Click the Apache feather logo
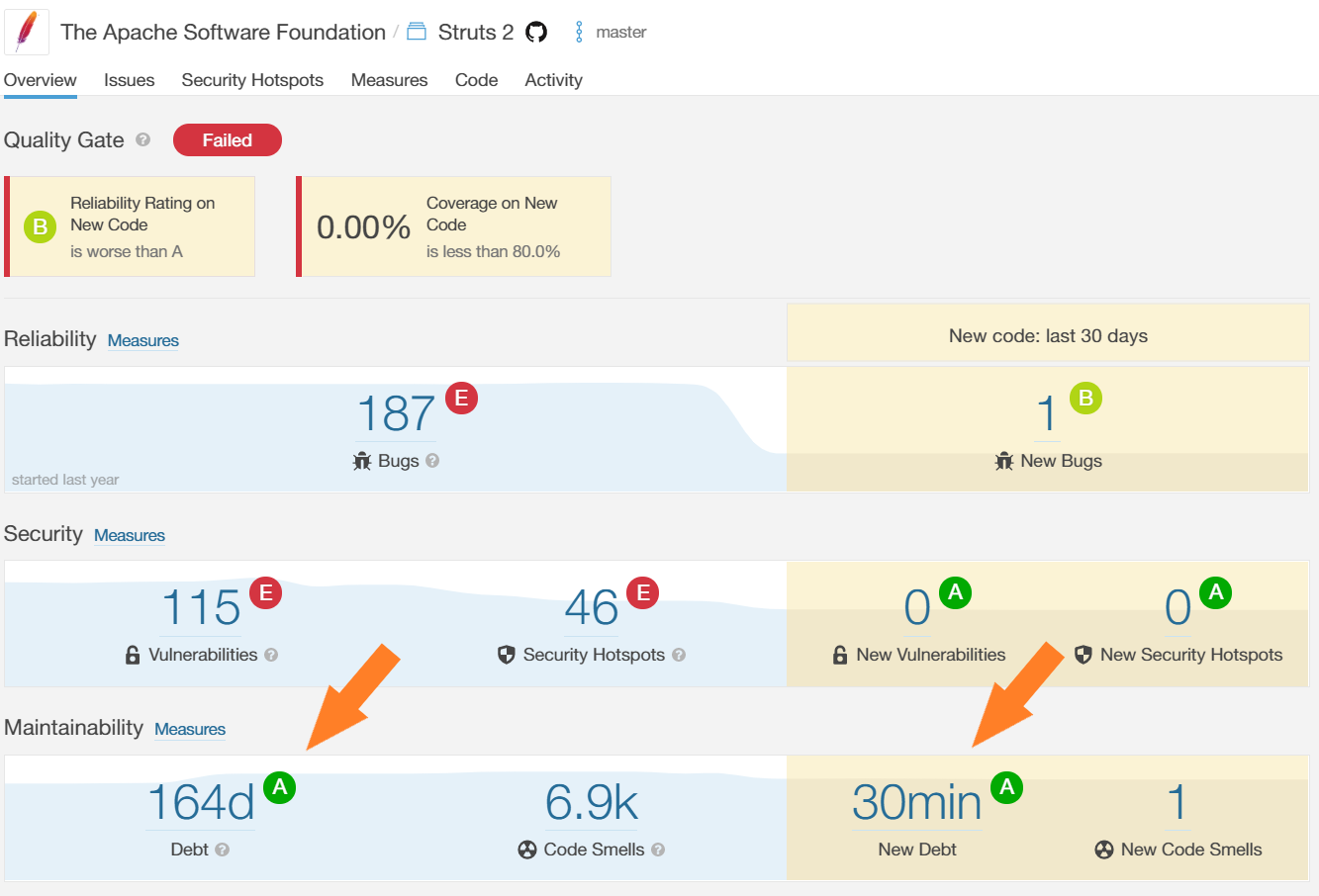1319x896 pixels. 27,32
